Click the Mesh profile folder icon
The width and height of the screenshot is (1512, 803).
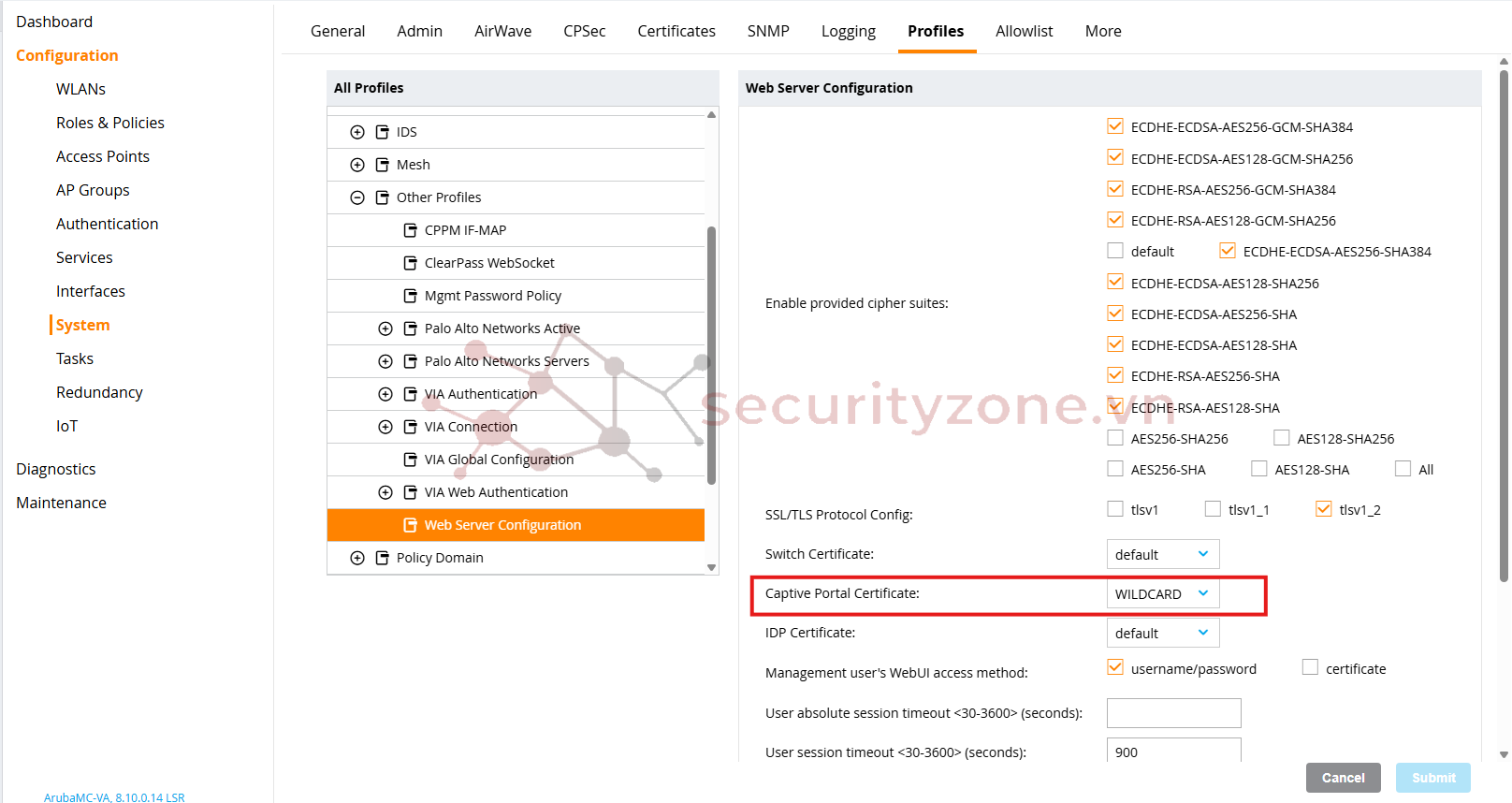pyautogui.click(x=382, y=165)
